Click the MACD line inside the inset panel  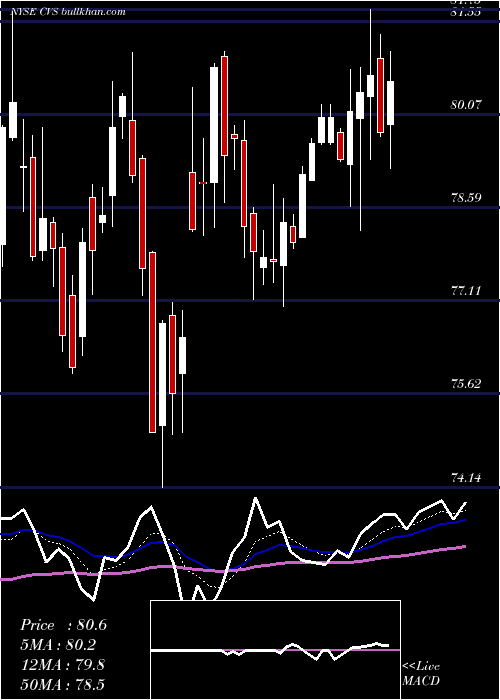[x=272, y=650]
